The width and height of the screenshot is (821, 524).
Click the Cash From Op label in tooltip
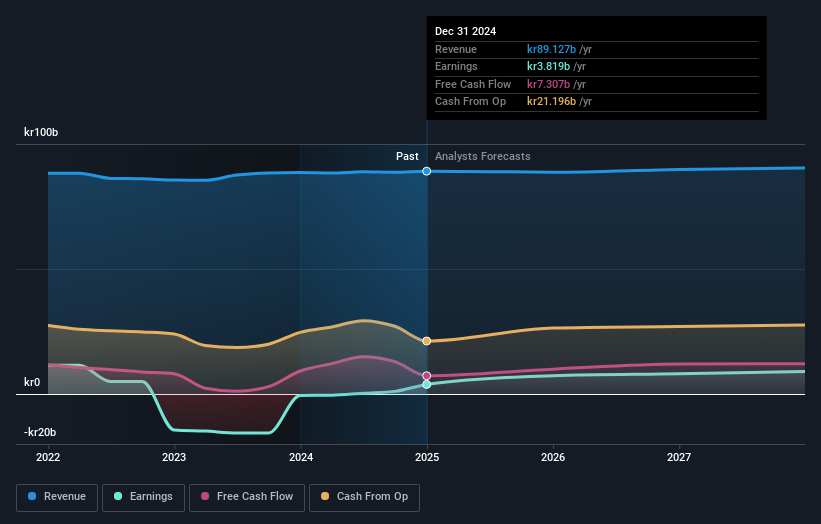[x=470, y=101]
